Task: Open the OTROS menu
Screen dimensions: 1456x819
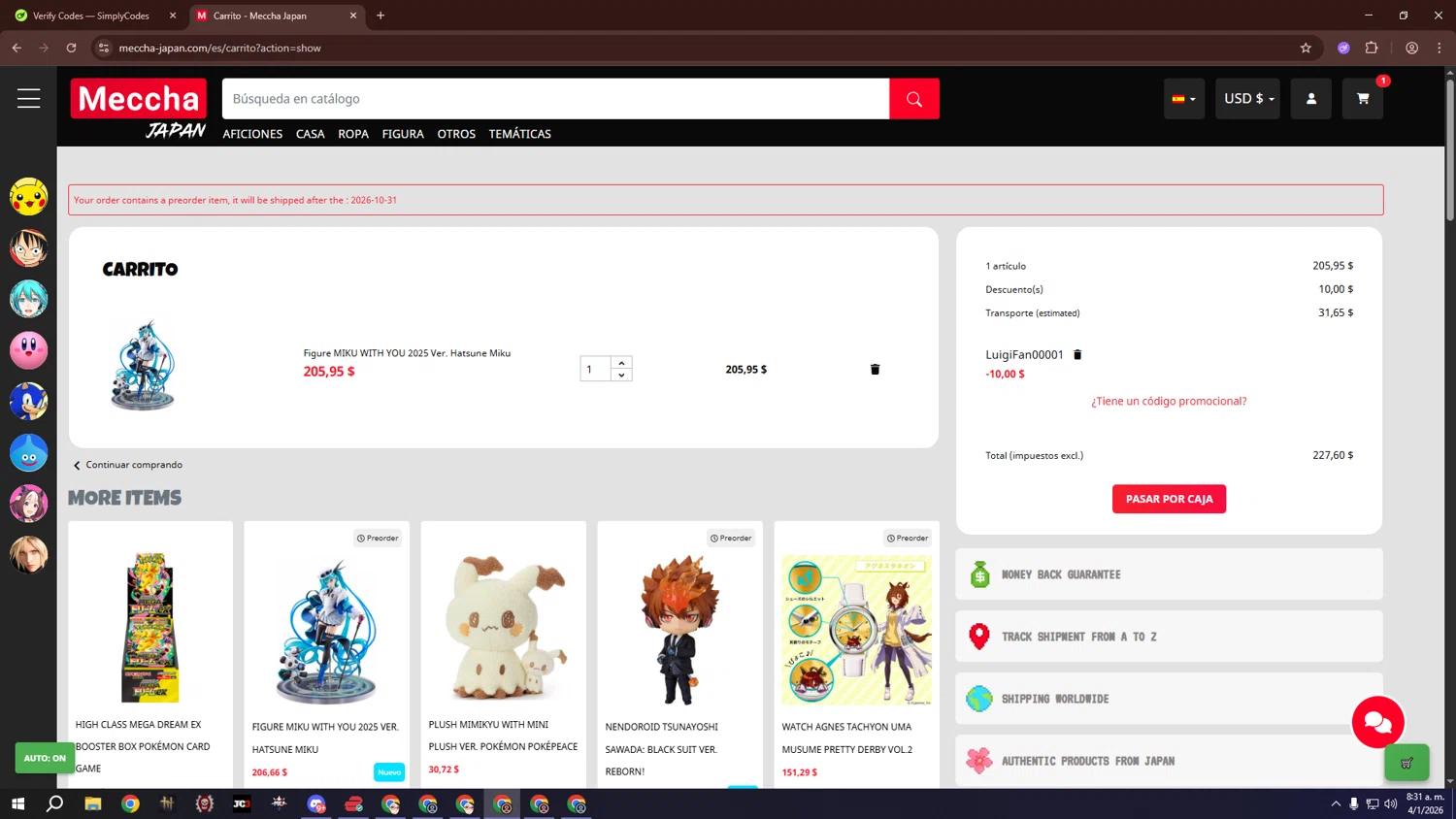Action: click(456, 134)
